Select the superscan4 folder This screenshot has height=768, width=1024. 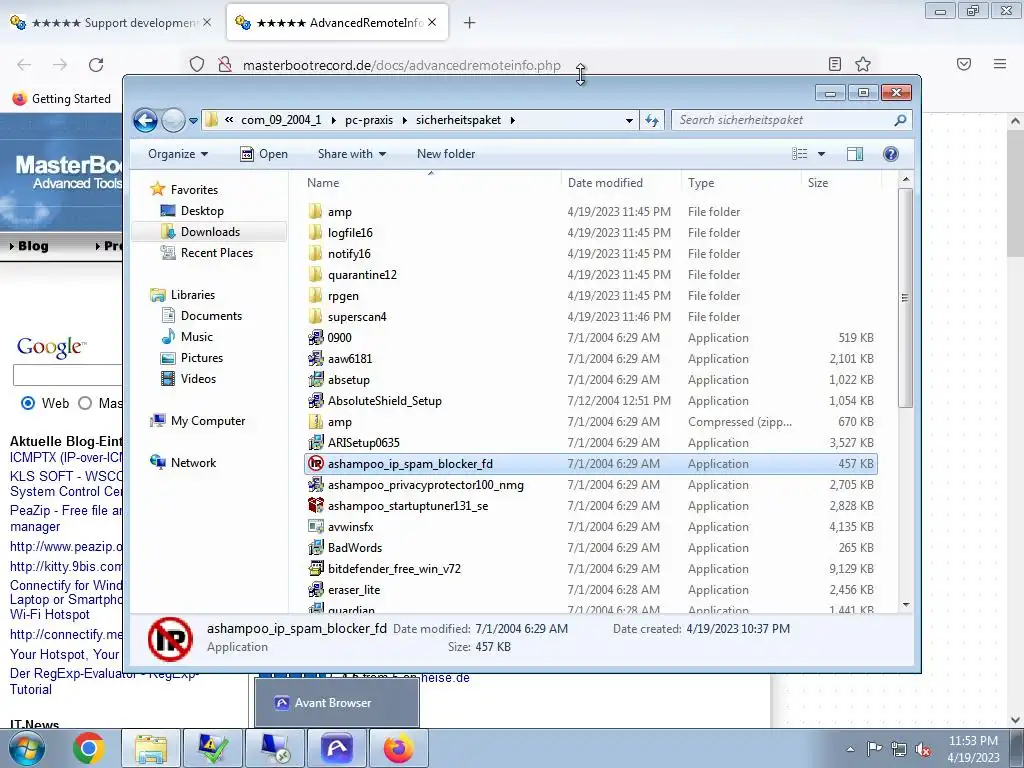pos(357,317)
